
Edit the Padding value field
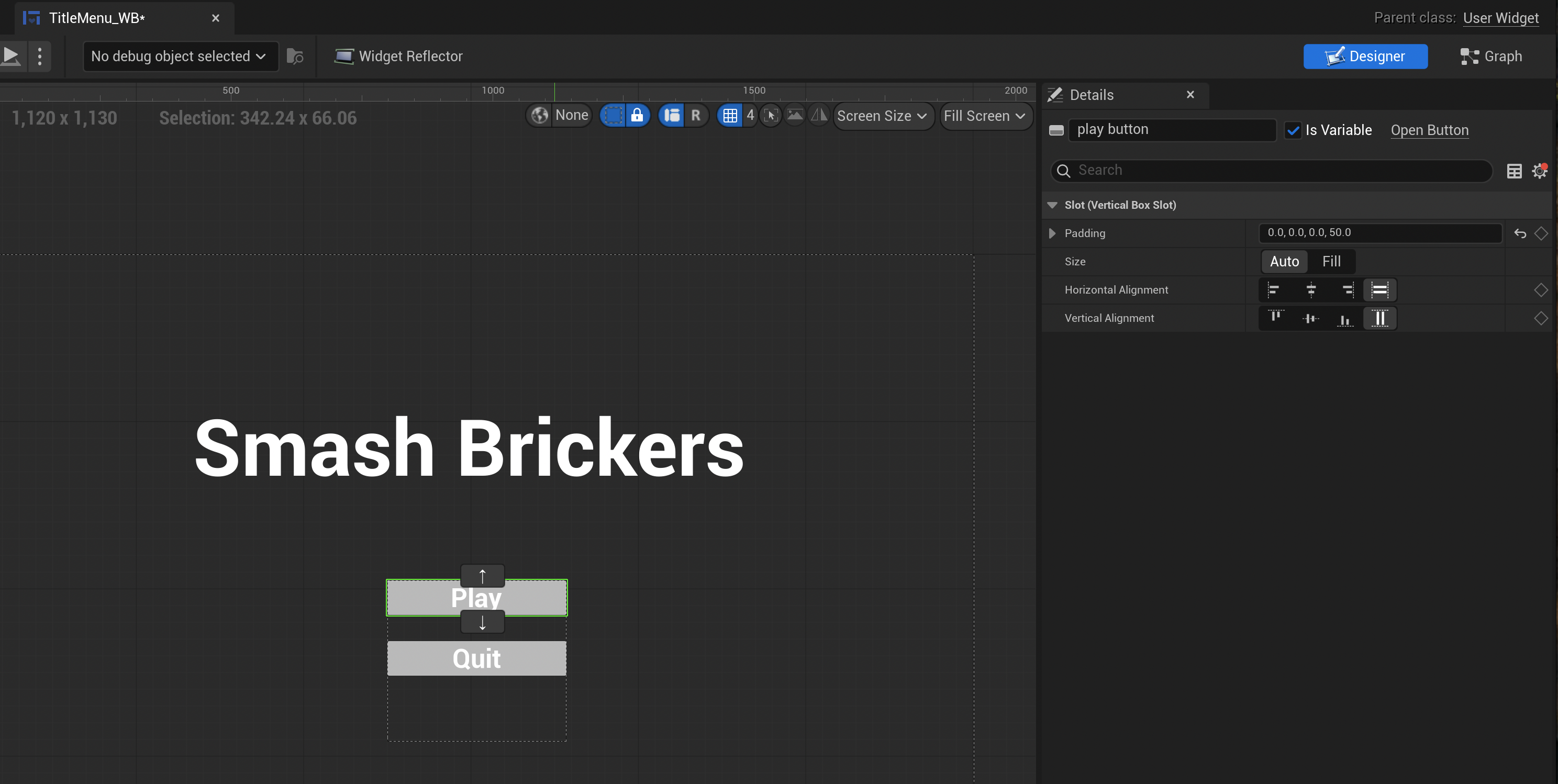(x=1379, y=233)
